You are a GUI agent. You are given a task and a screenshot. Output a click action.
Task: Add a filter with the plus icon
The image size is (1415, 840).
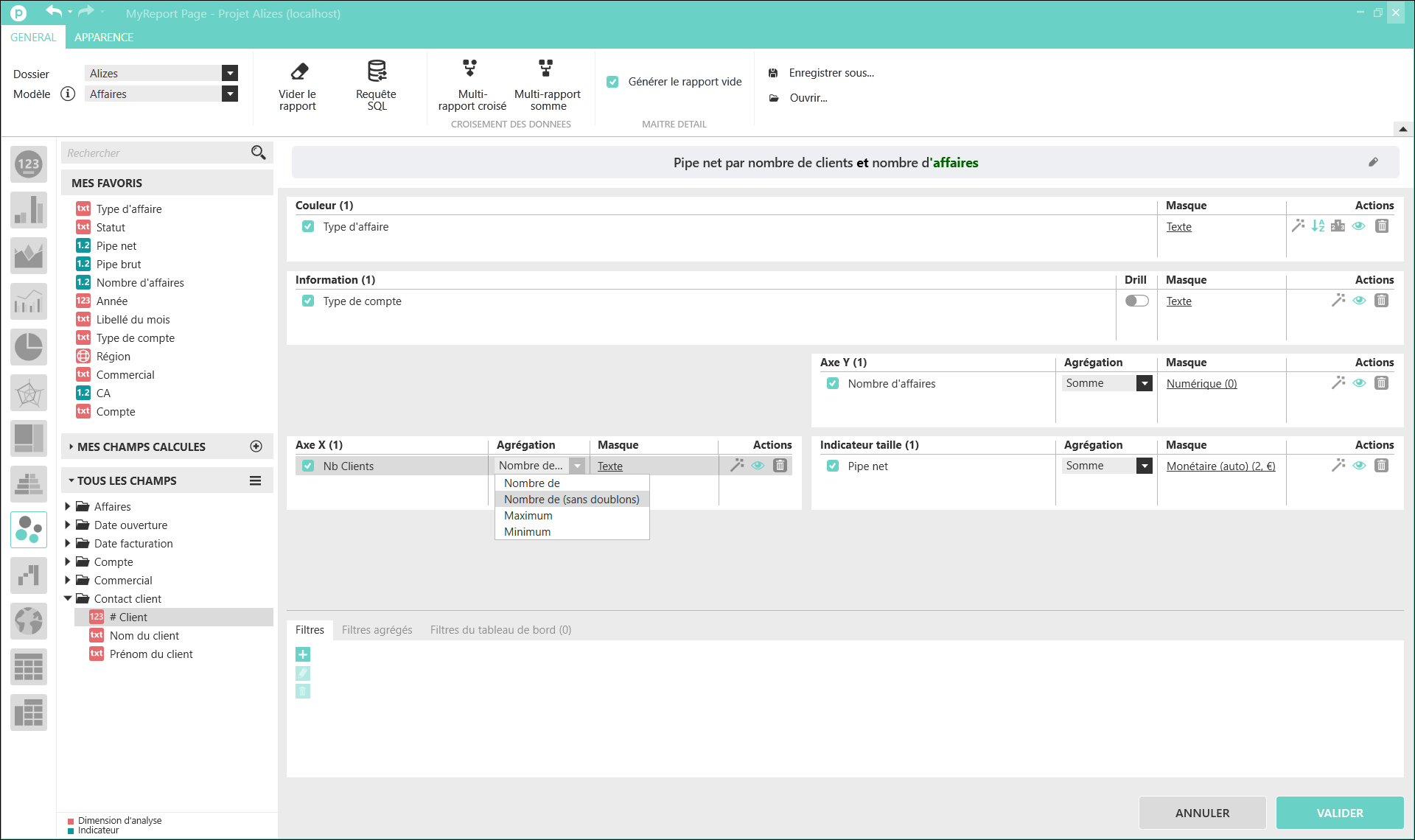pyautogui.click(x=303, y=654)
